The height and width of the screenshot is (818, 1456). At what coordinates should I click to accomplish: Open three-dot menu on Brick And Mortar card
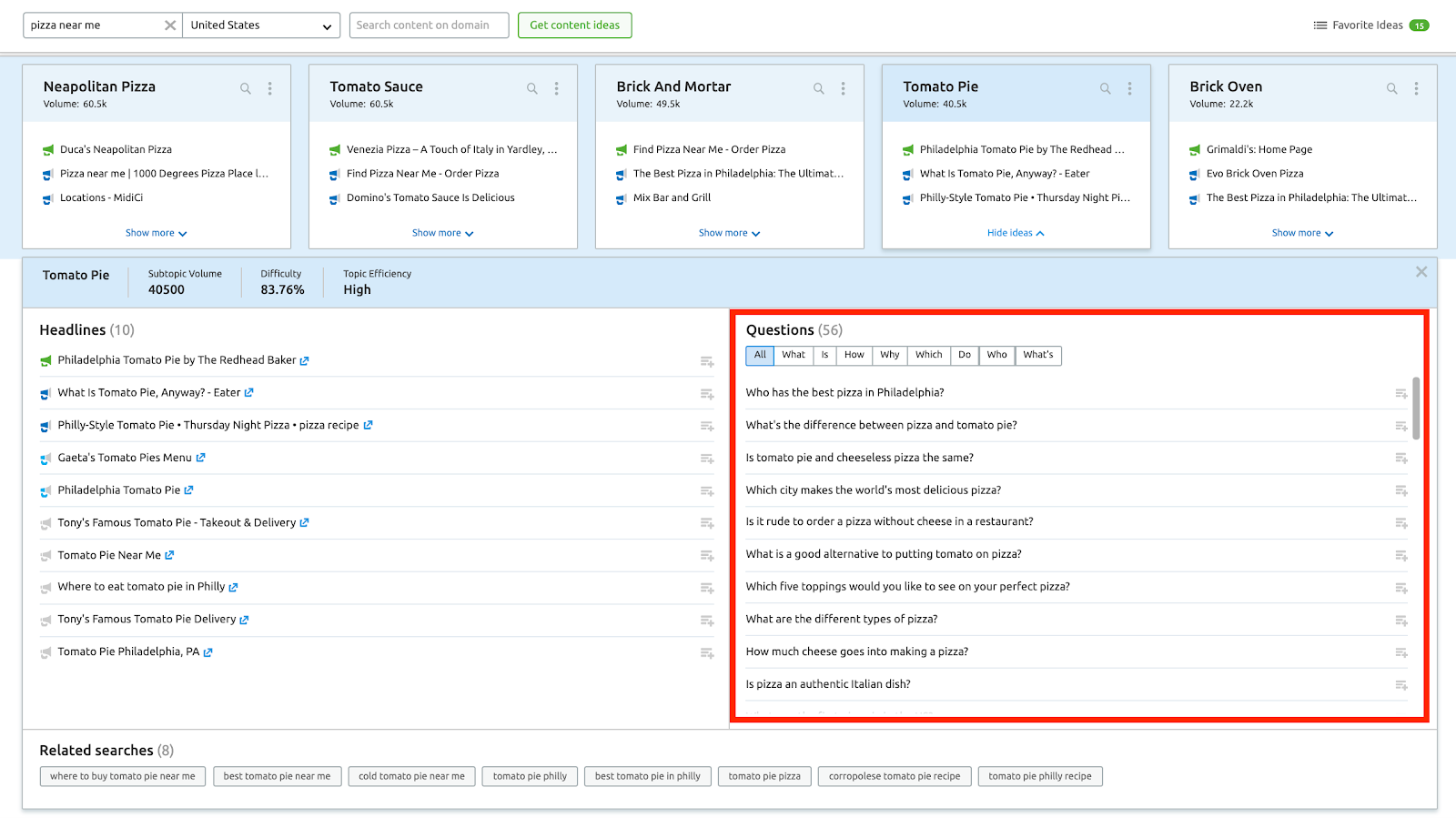(844, 88)
